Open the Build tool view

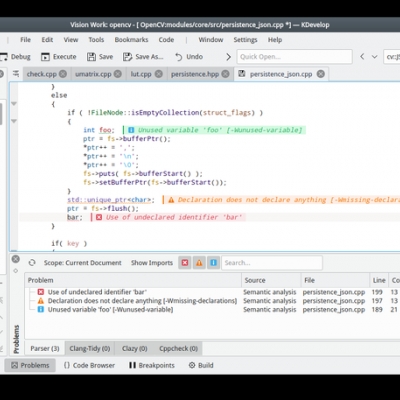201,365
